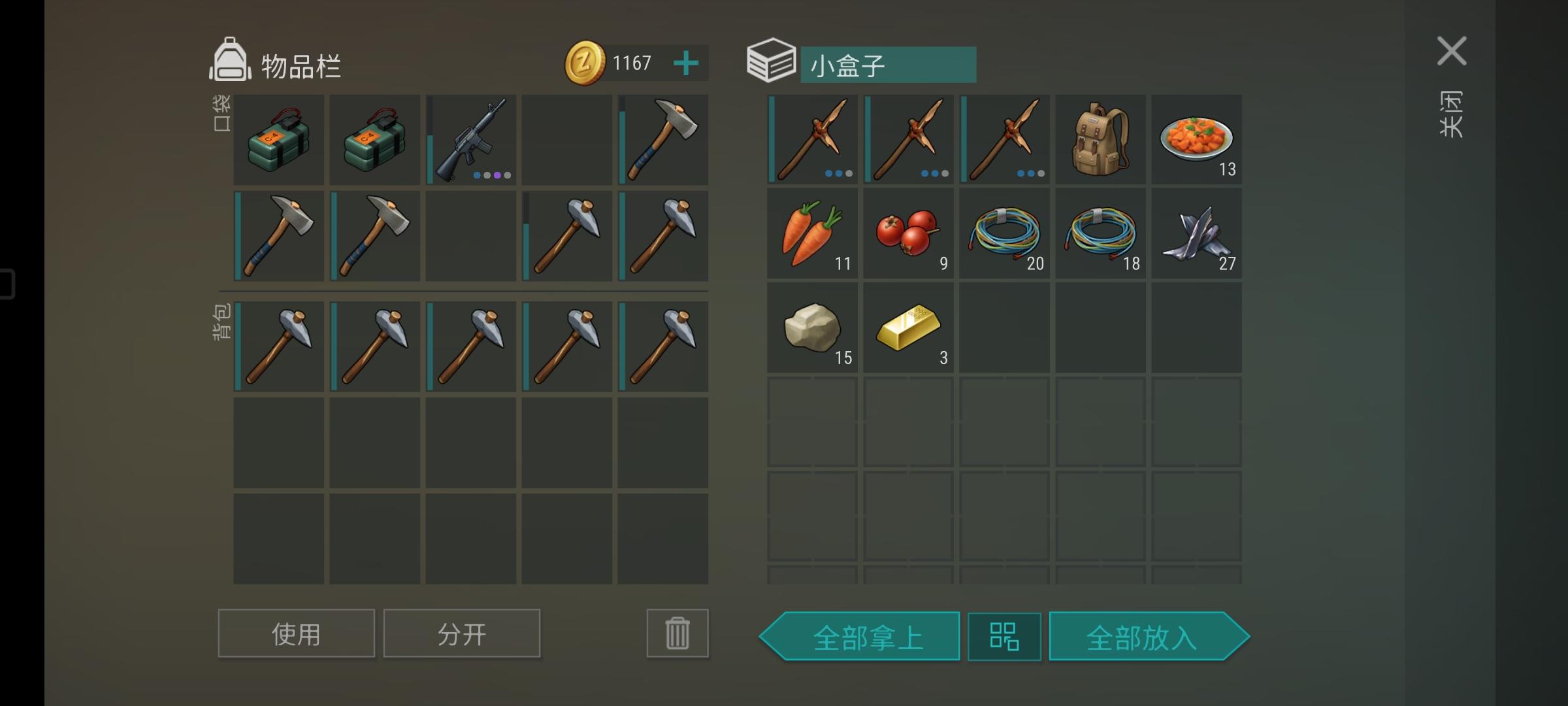1568x706 pixels.
Task: Add coins with the plus icon
Action: pos(686,63)
